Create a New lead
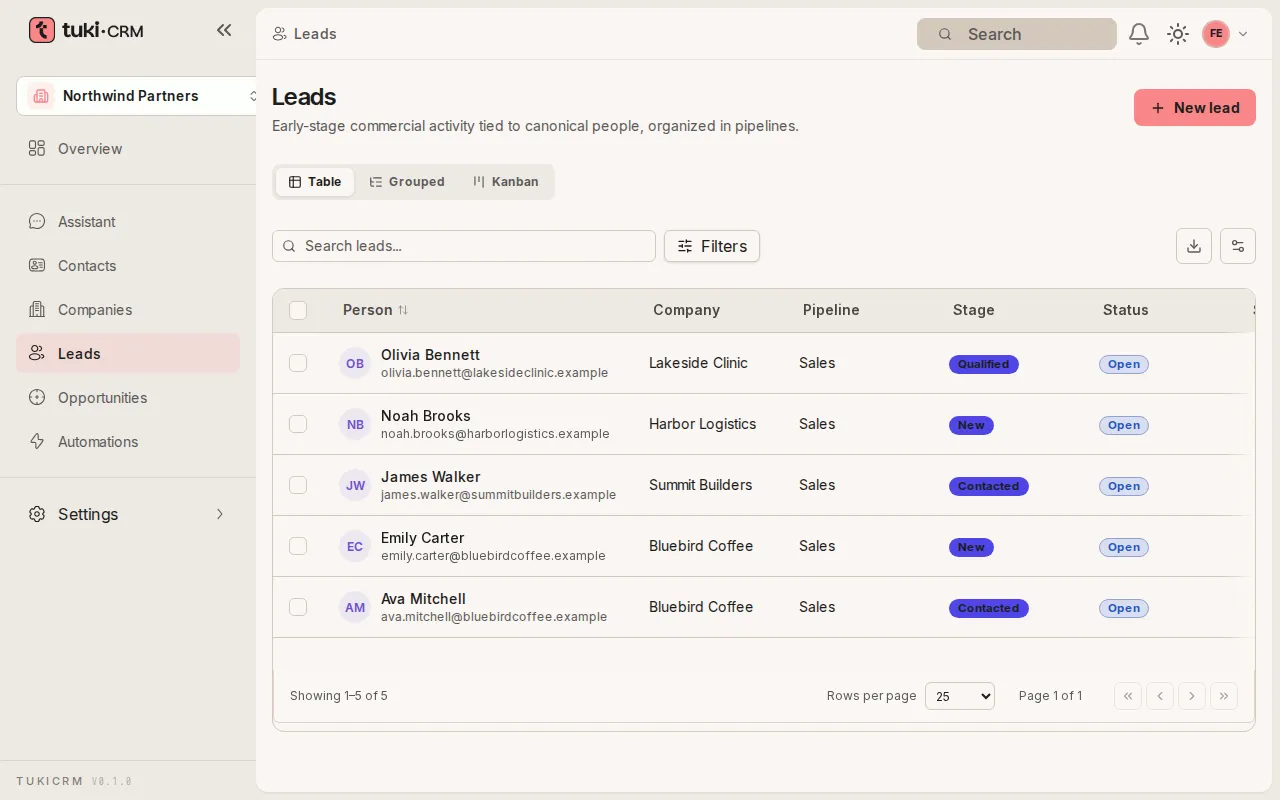The height and width of the screenshot is (800, 1280). pyautogui.click(x=1195, y=108)
